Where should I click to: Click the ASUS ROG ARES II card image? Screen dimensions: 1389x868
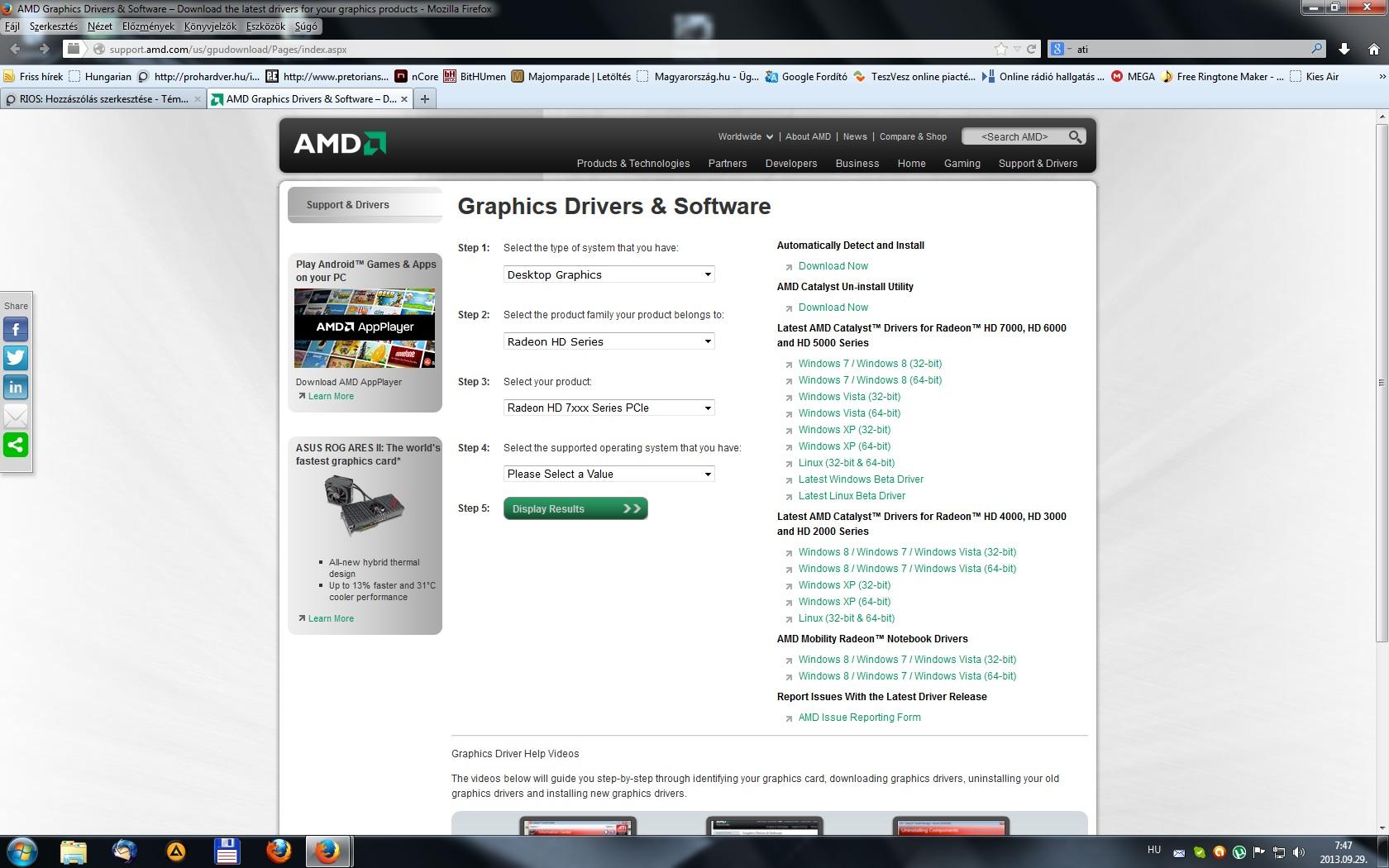pos(365,507)
